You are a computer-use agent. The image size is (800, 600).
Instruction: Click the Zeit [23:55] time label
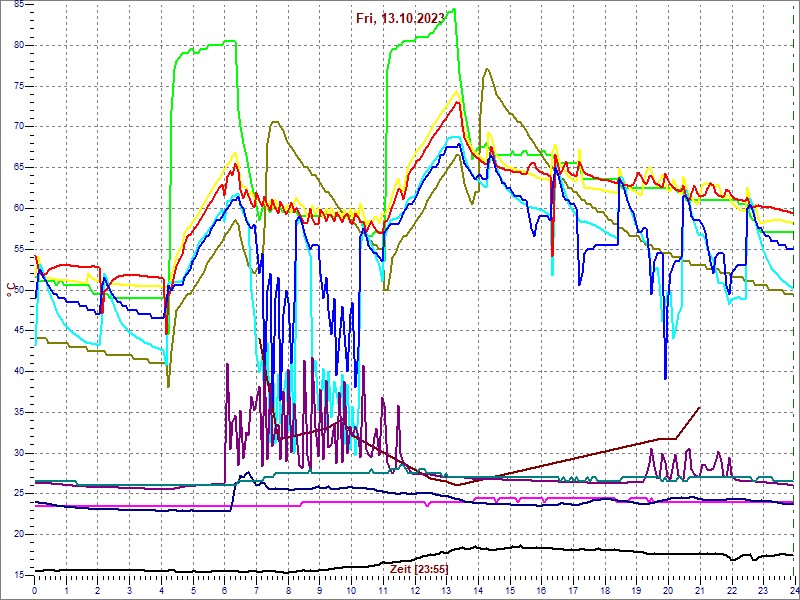tap(419, 568)
